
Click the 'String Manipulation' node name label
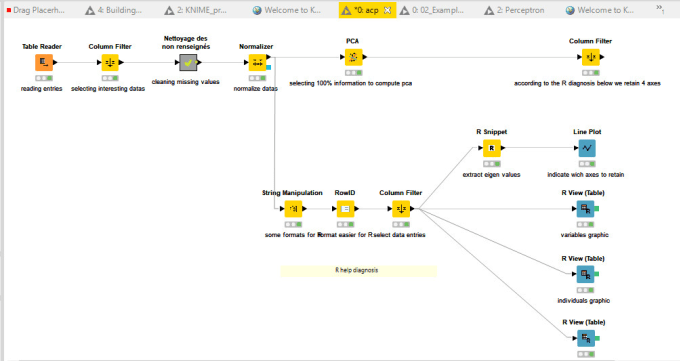tap(292, 193)
